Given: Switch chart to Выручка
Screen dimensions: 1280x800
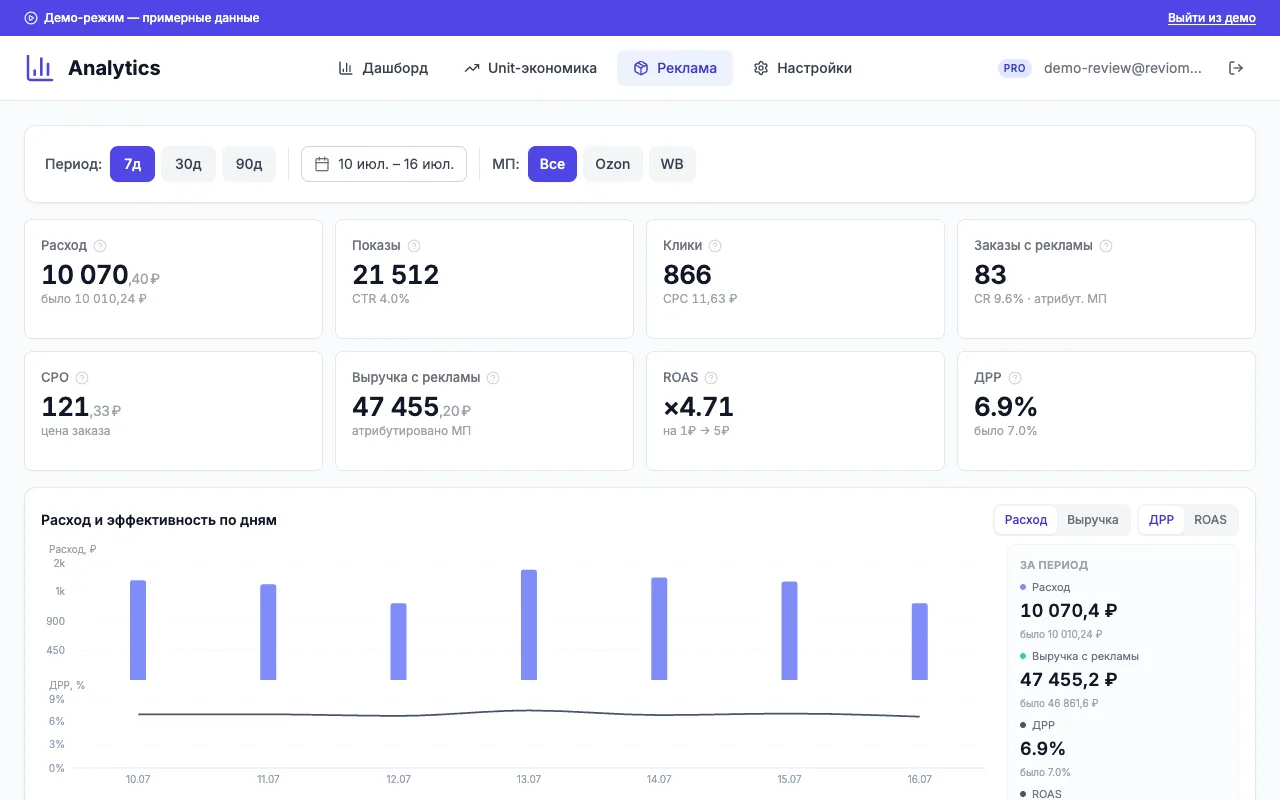Looking at the screenshot, I should pyautogui.click(x=1093, y=520).
